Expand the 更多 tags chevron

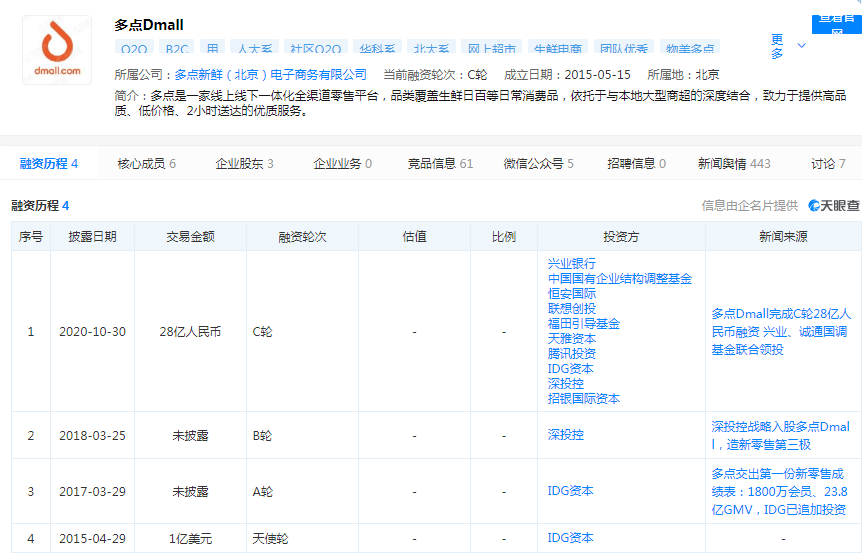(802, 46)
